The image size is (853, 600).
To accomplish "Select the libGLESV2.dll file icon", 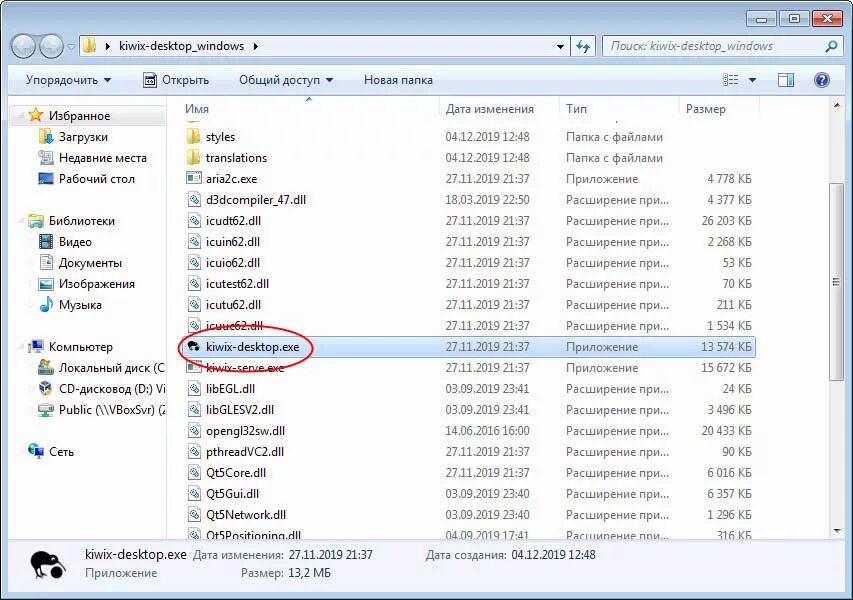I will pos(194,410).
